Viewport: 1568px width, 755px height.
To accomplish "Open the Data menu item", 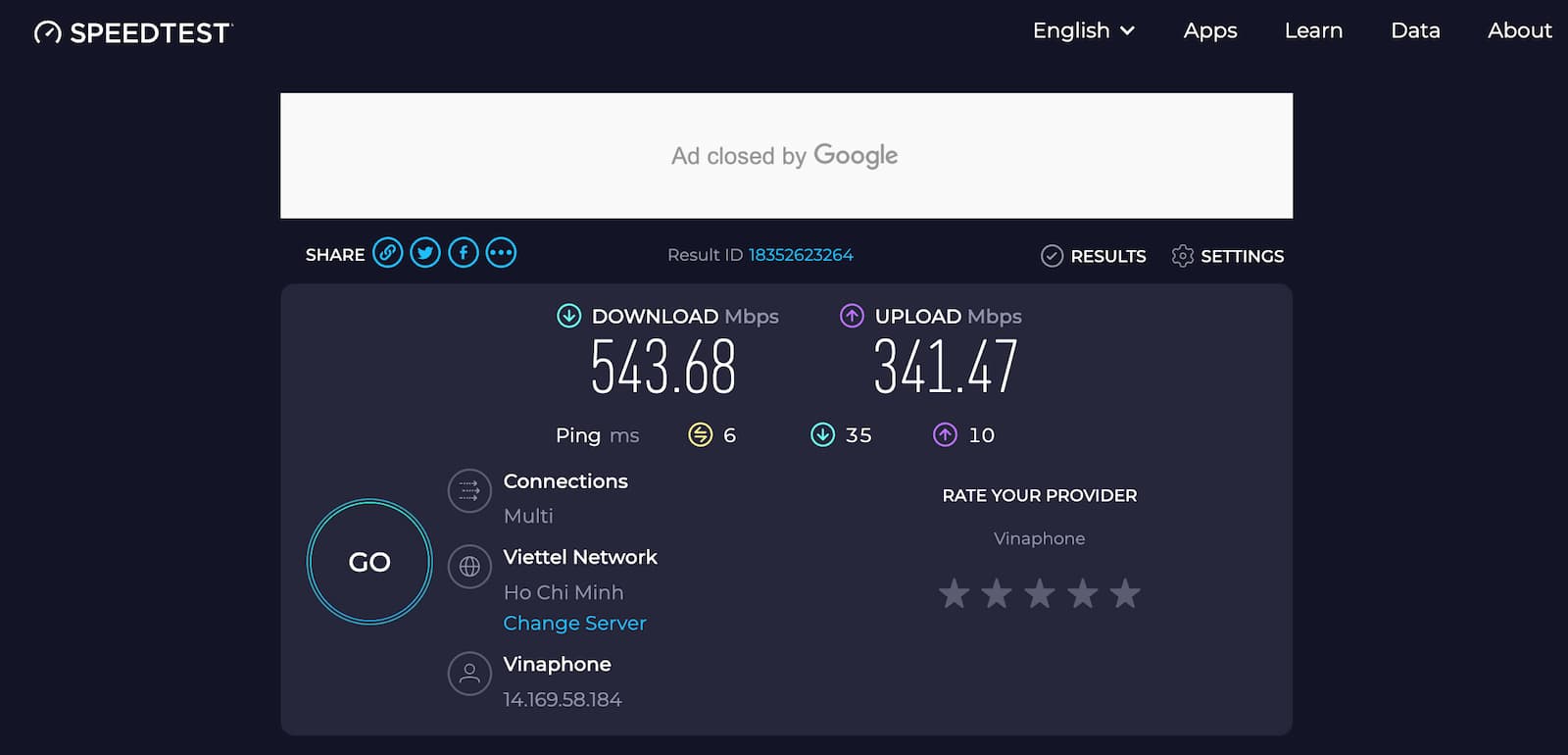I will tap(1415, 30).
